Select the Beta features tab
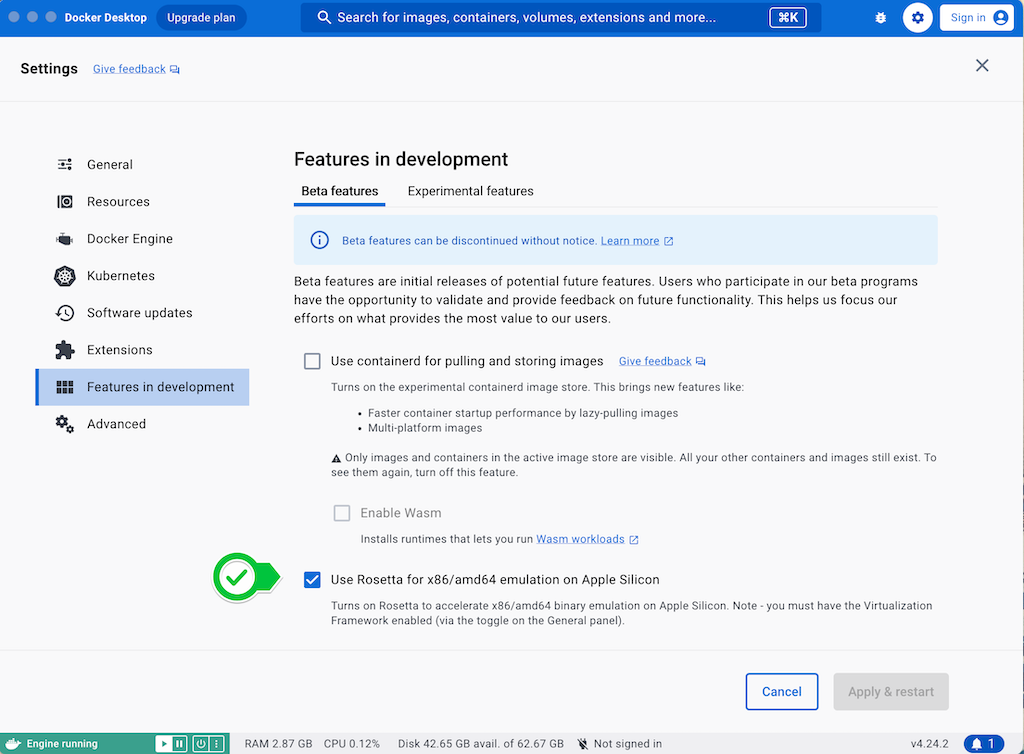The width and height of the screenshot is (1024, 754). [340, 191]
